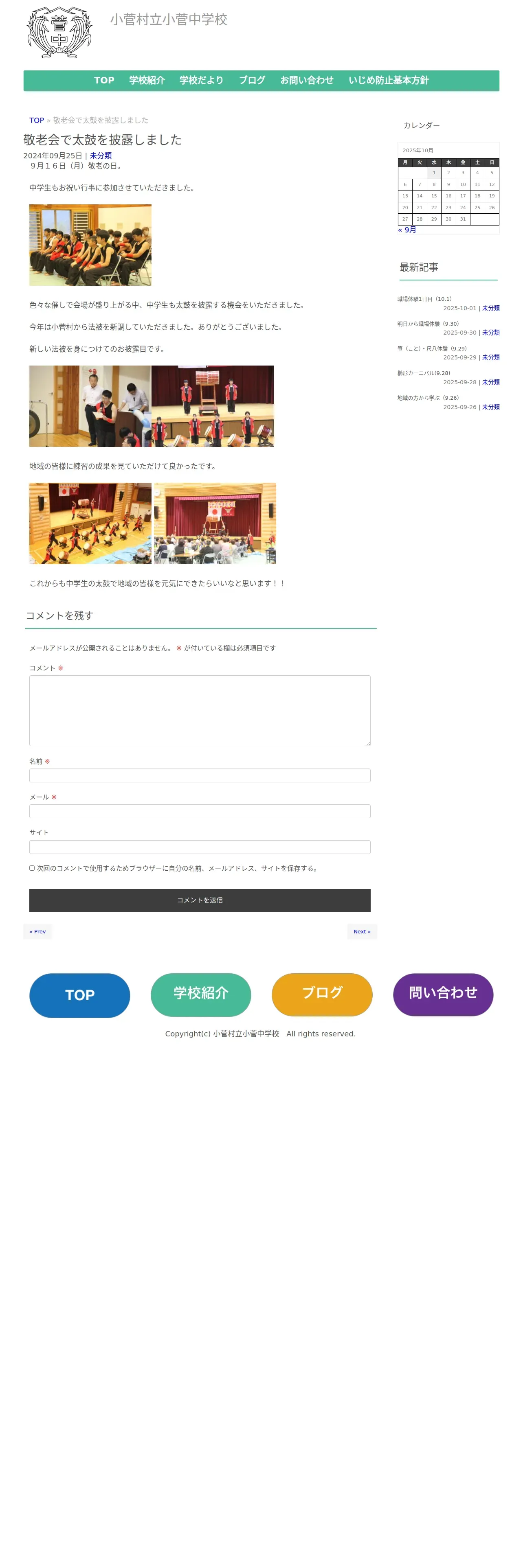The width and height of the screenshot is (523, 1568).
Task: Click into the コメント text area
Action: coord(200,710)
